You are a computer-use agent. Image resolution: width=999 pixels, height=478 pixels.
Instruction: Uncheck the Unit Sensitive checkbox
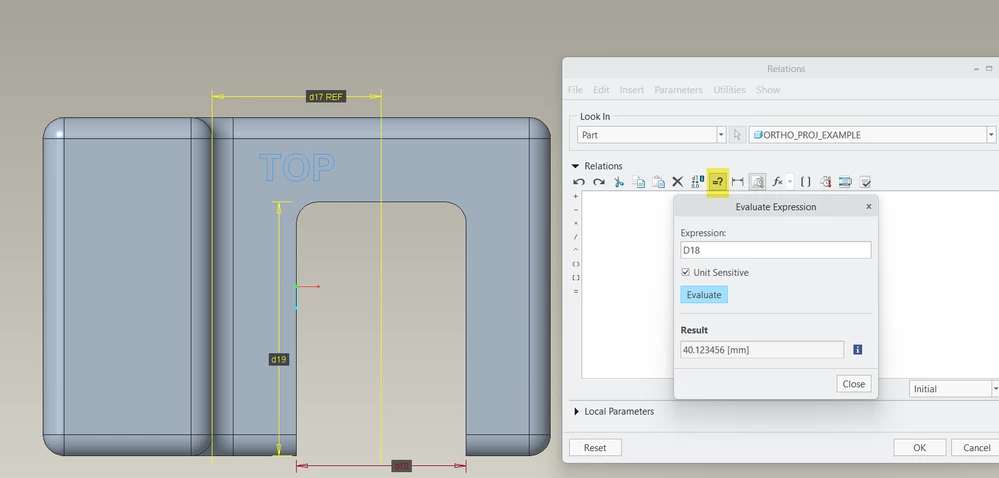[686, 272]
